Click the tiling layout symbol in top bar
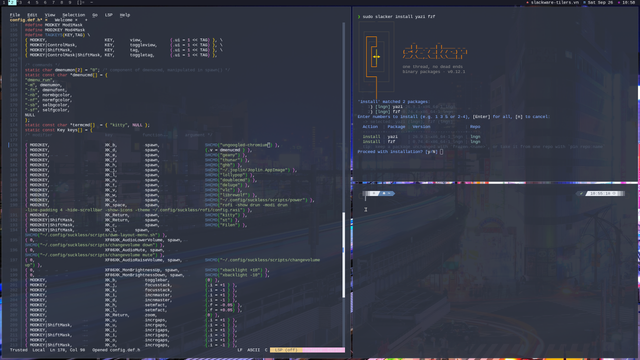This screenshot has width=640, height=360. pyautogui.click(x=80, y=2)
